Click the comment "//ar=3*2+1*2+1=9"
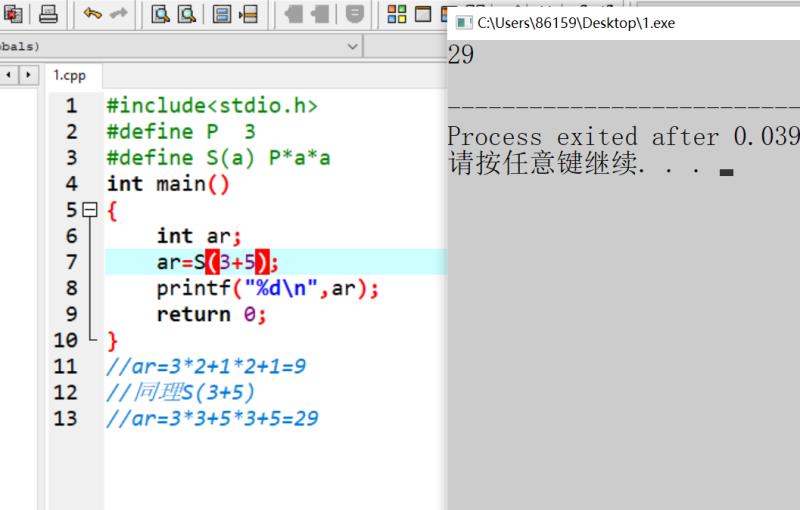 (206, 366)
